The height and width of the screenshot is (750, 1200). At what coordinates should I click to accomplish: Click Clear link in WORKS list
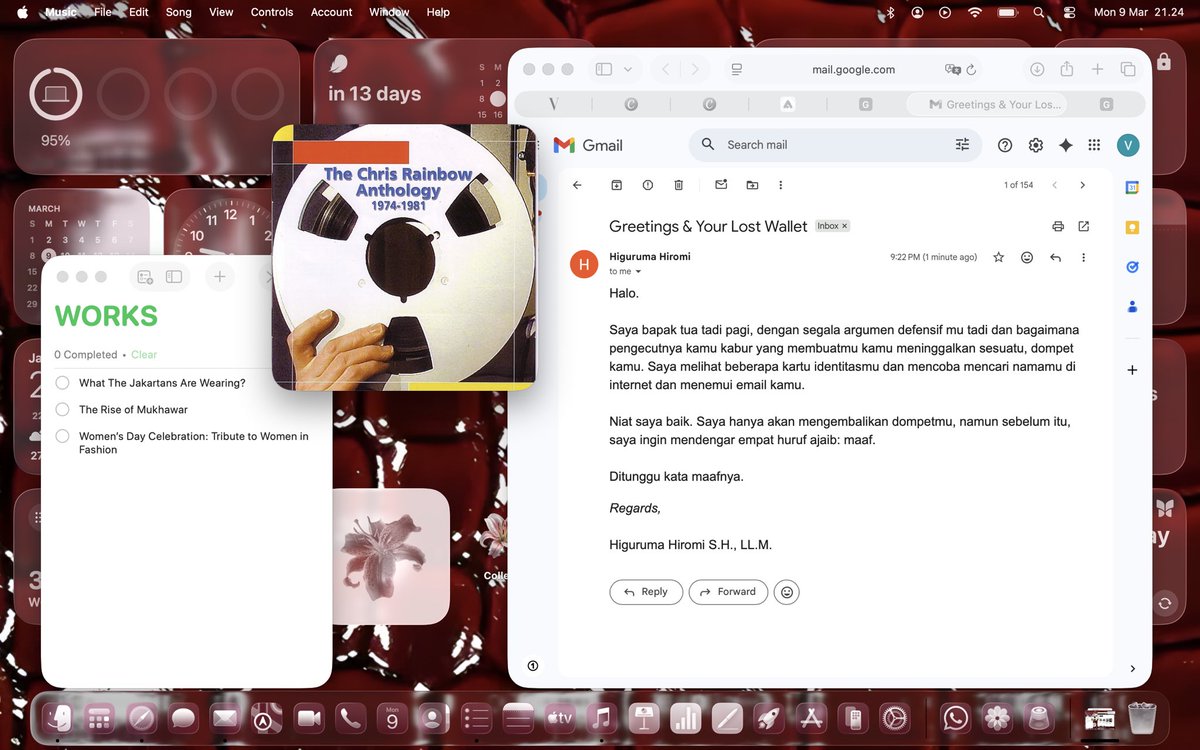pyautogui.click(x=144, y=355)
